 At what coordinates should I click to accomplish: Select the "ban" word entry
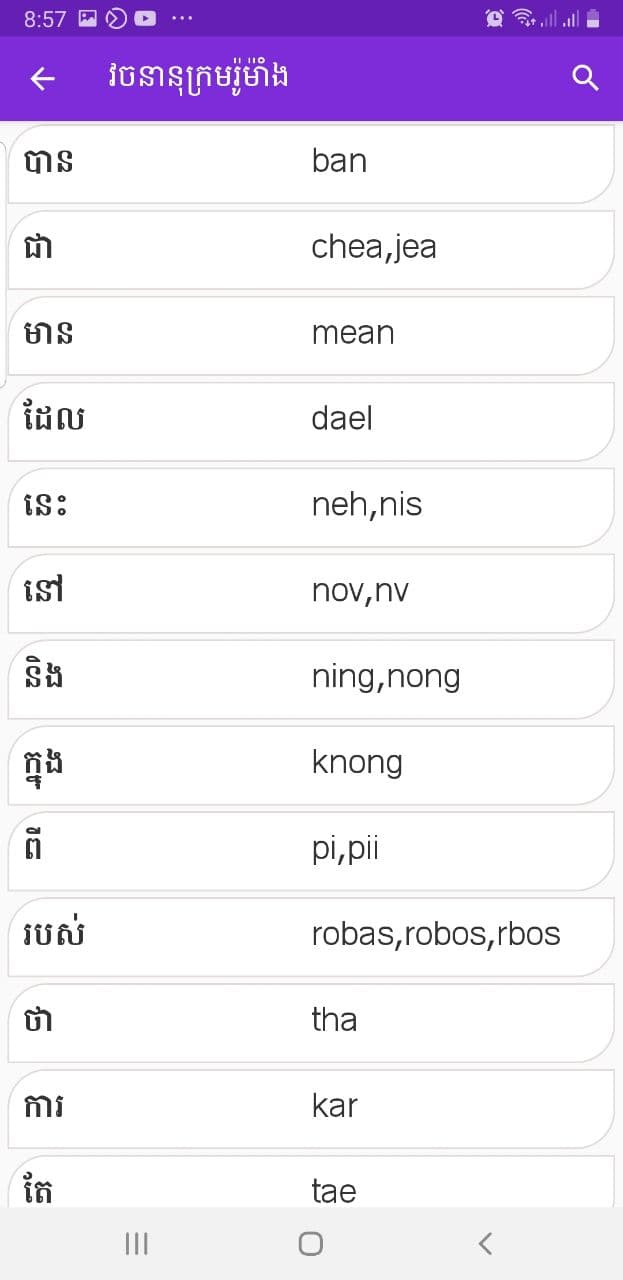pos(311,163)
